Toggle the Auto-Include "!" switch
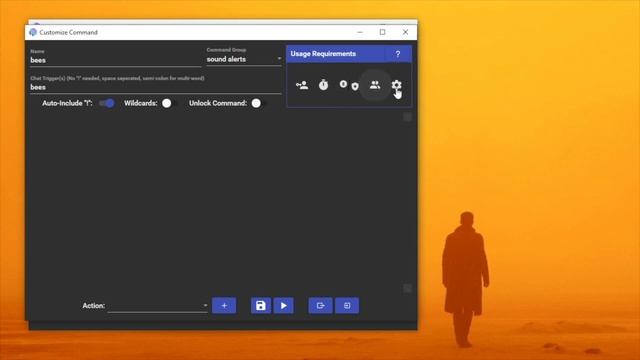Viewport: 640px width, 360px height. pos(107,103)
